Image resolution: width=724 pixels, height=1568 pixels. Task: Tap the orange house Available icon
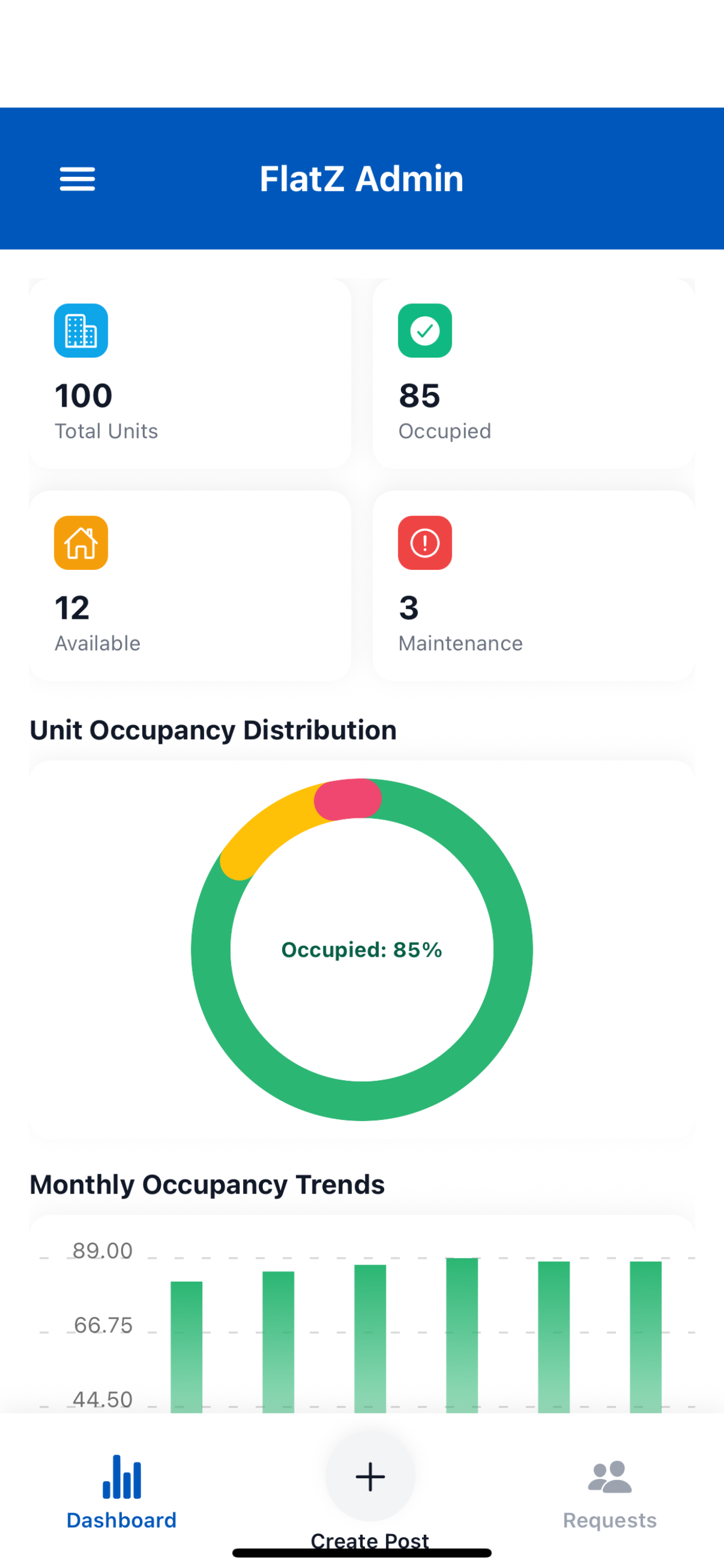coord(81,543)
